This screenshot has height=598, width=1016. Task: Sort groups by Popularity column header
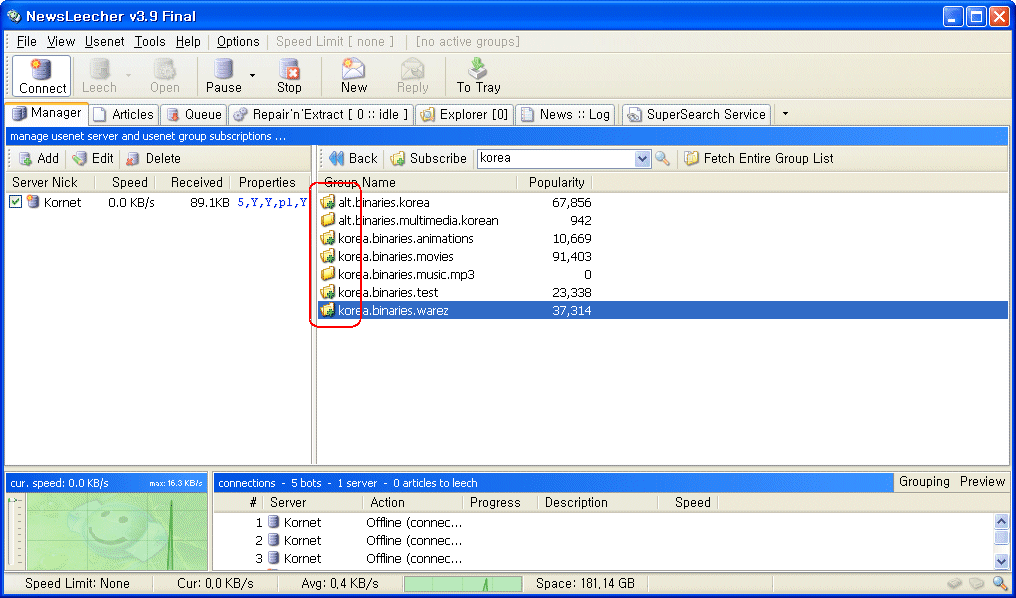point(557,182)
